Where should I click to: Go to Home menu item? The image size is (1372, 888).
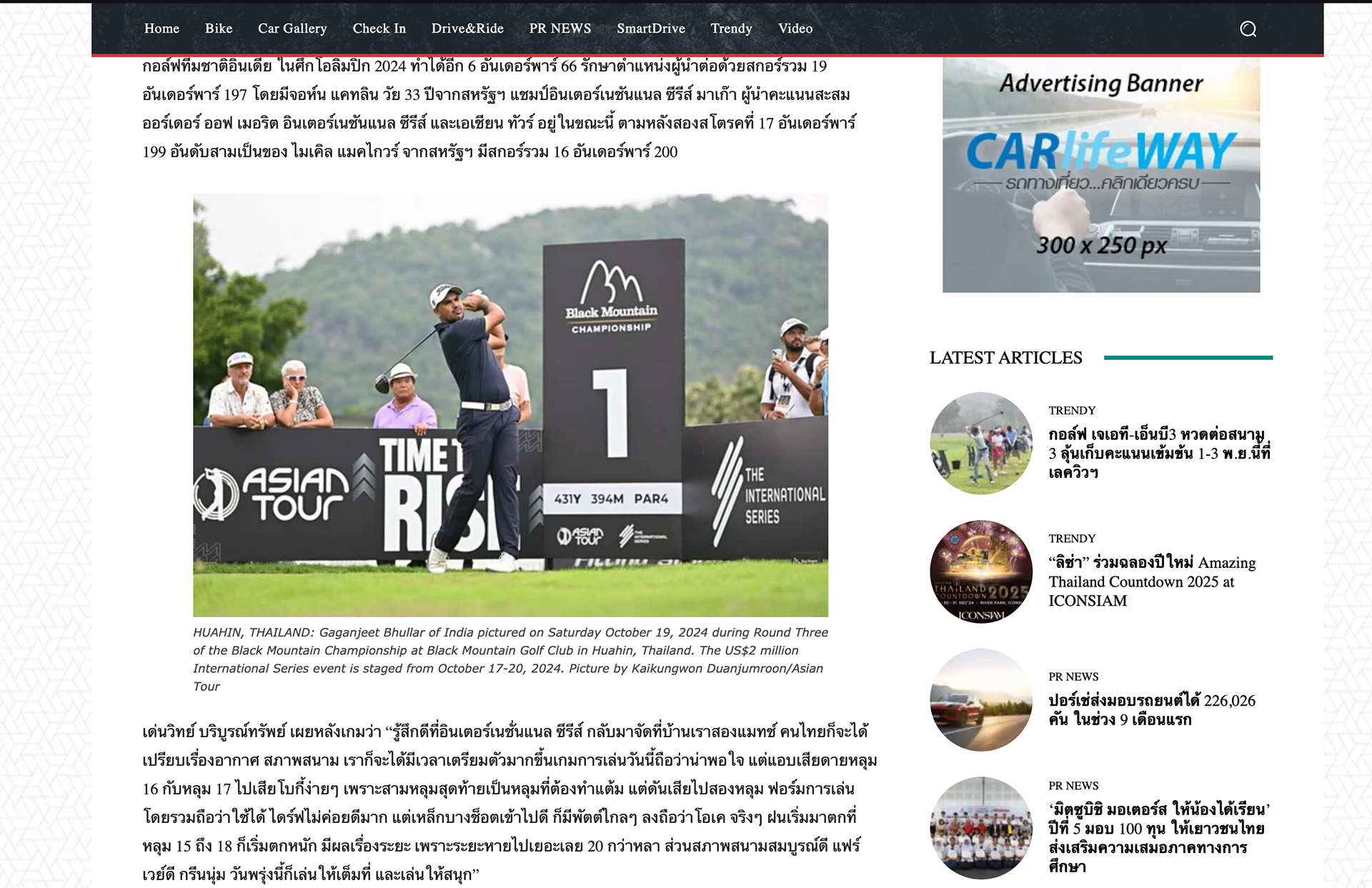tap(161, 29)
